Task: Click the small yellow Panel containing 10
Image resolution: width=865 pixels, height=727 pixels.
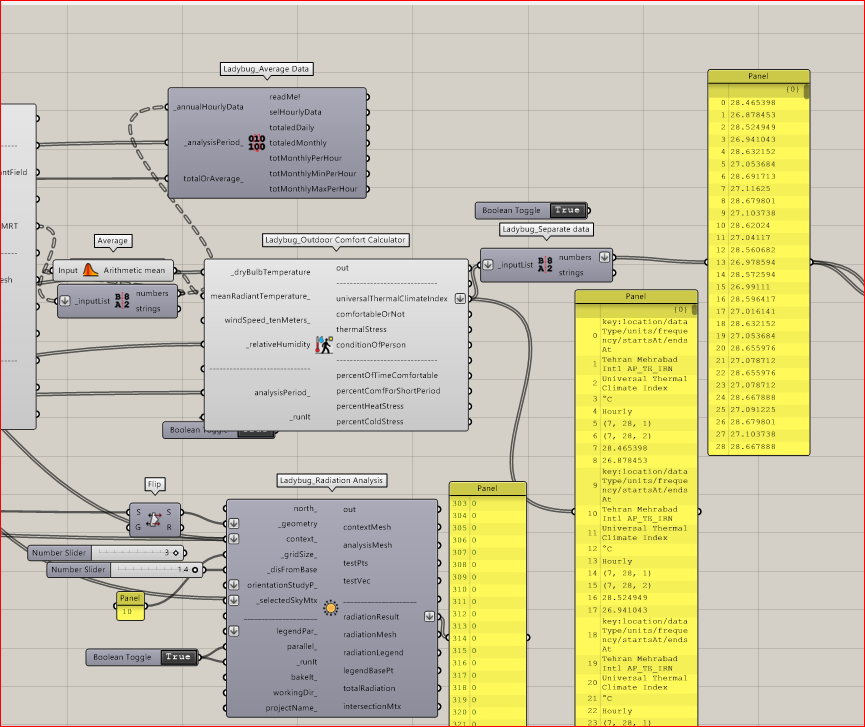Action: click(x=130, y=606)
